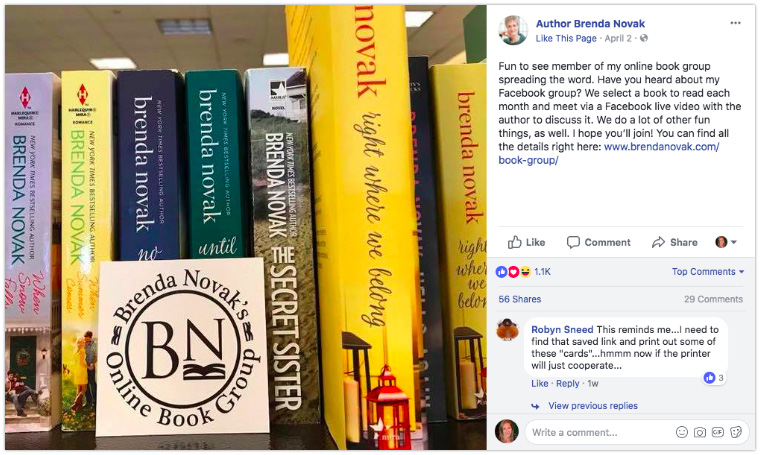The height and width of the screenshot is (455, 760).
Task: Click the thumbs-up Like icon under the post
Action: [514, 242]
